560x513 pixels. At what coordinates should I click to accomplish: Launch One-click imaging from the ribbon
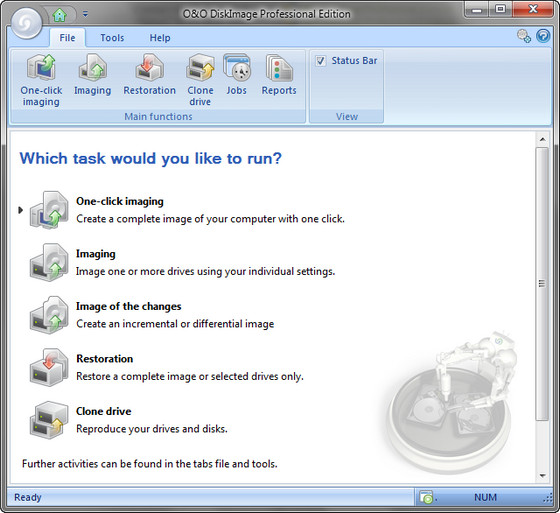pos(41,80)
